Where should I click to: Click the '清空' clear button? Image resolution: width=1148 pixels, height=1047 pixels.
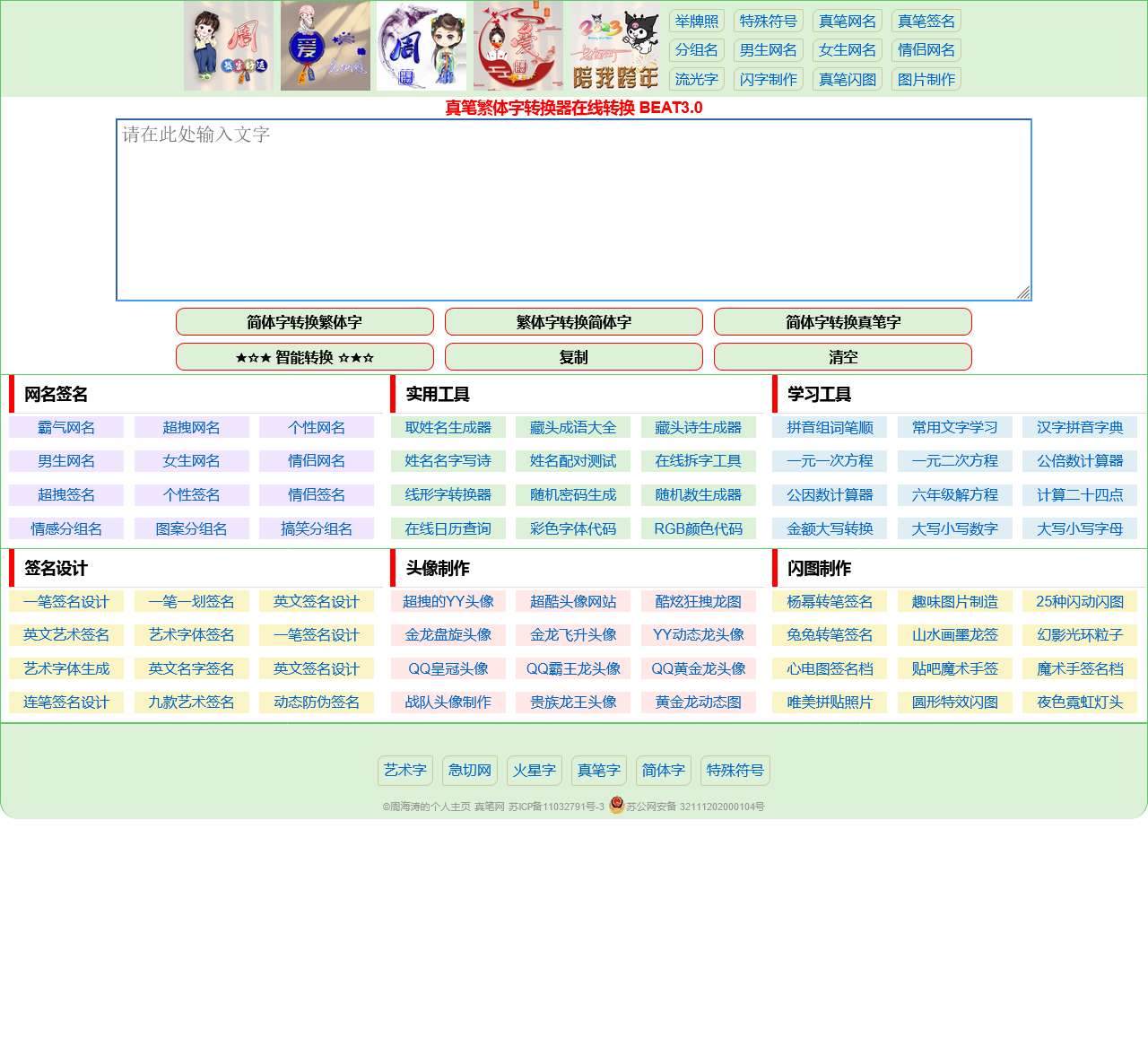pos(843,357)
